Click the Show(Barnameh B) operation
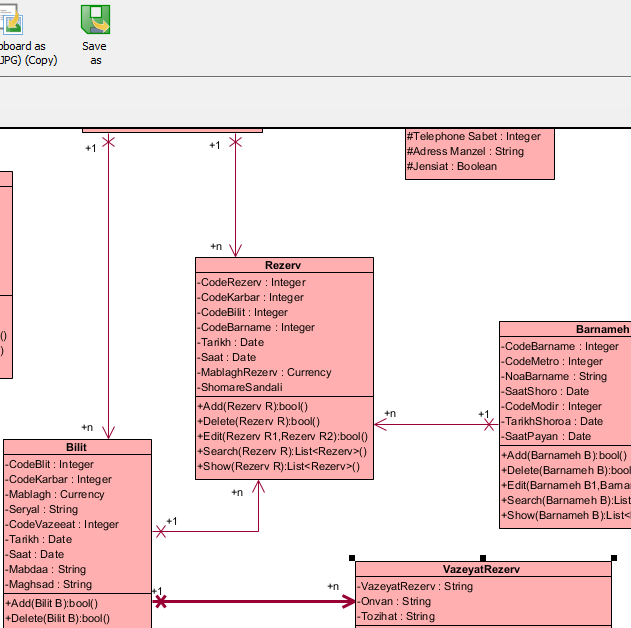Image resolution: width=631 pixels, height=628 pixels. pos(566,515)
